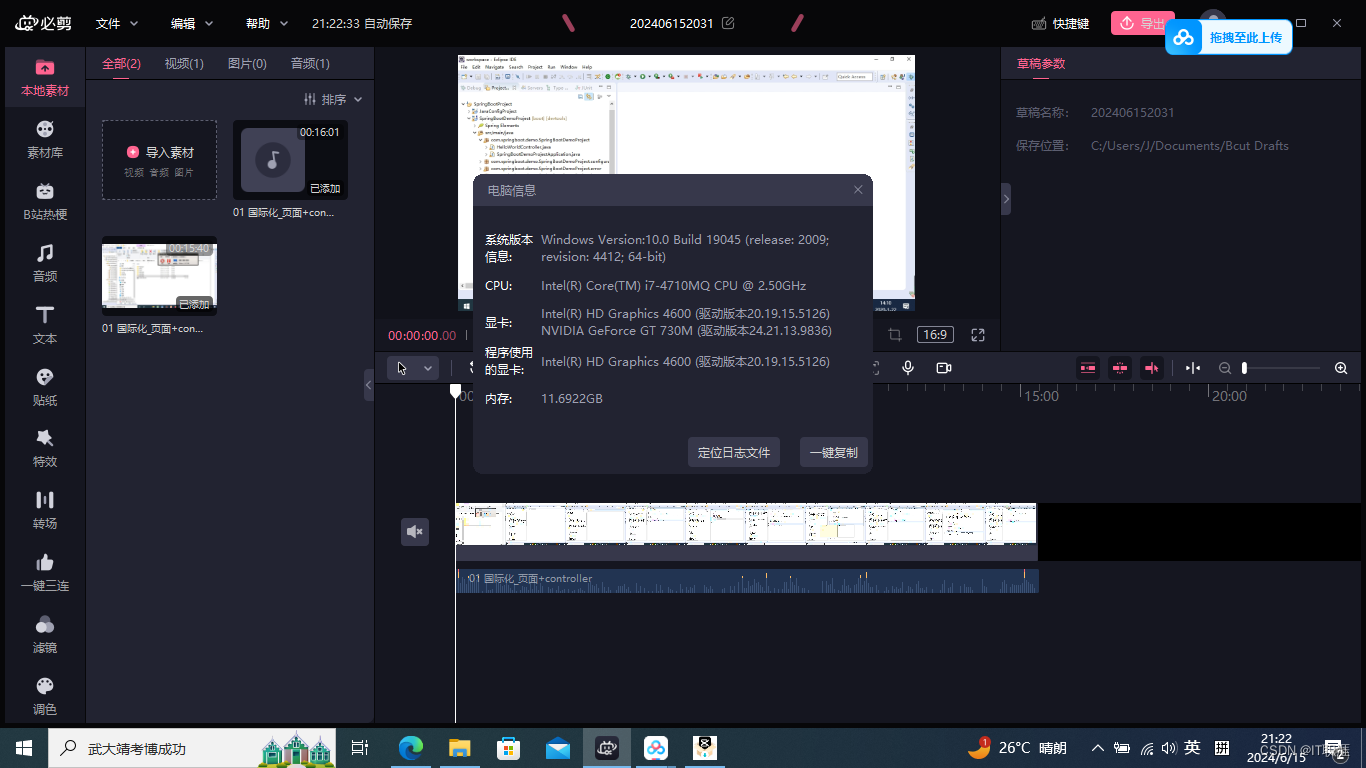The image size is (1366, 768).
Task: Open the 16:9 aspect ratio selector
Action: click(935, 335)
